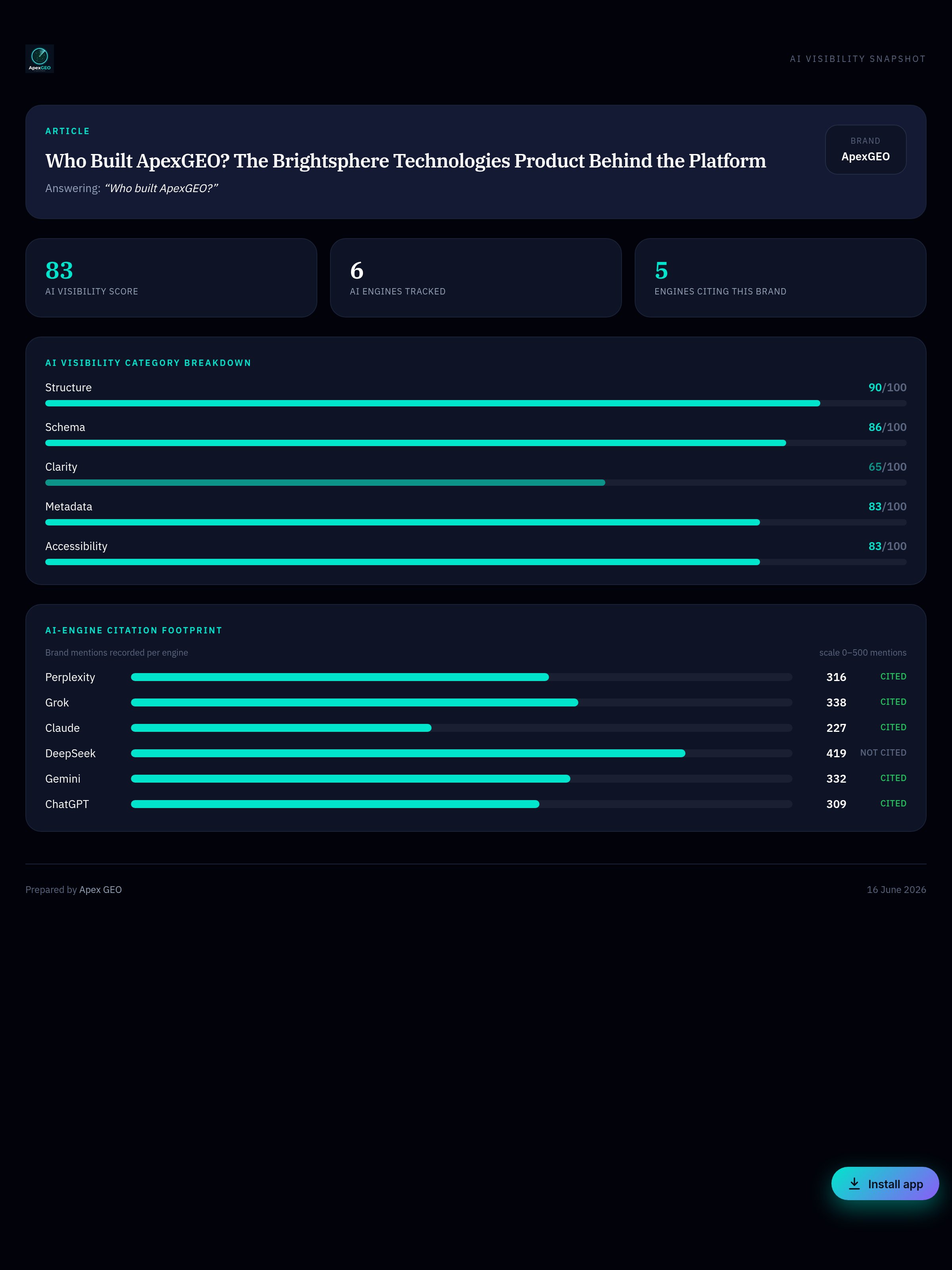Select the BRAND ApexGEO badge
The image size is (952, 1270).
click(x=866, y=149)
